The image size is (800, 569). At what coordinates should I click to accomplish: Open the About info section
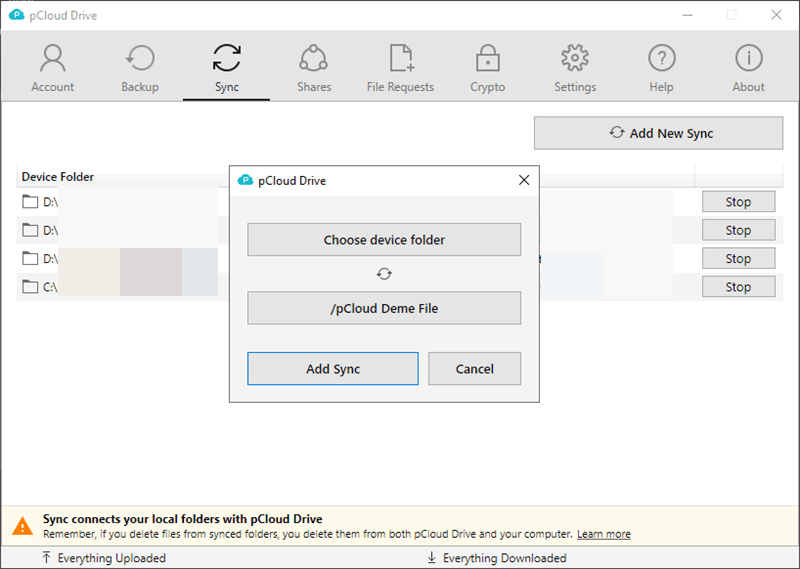(x=748, y=58)
